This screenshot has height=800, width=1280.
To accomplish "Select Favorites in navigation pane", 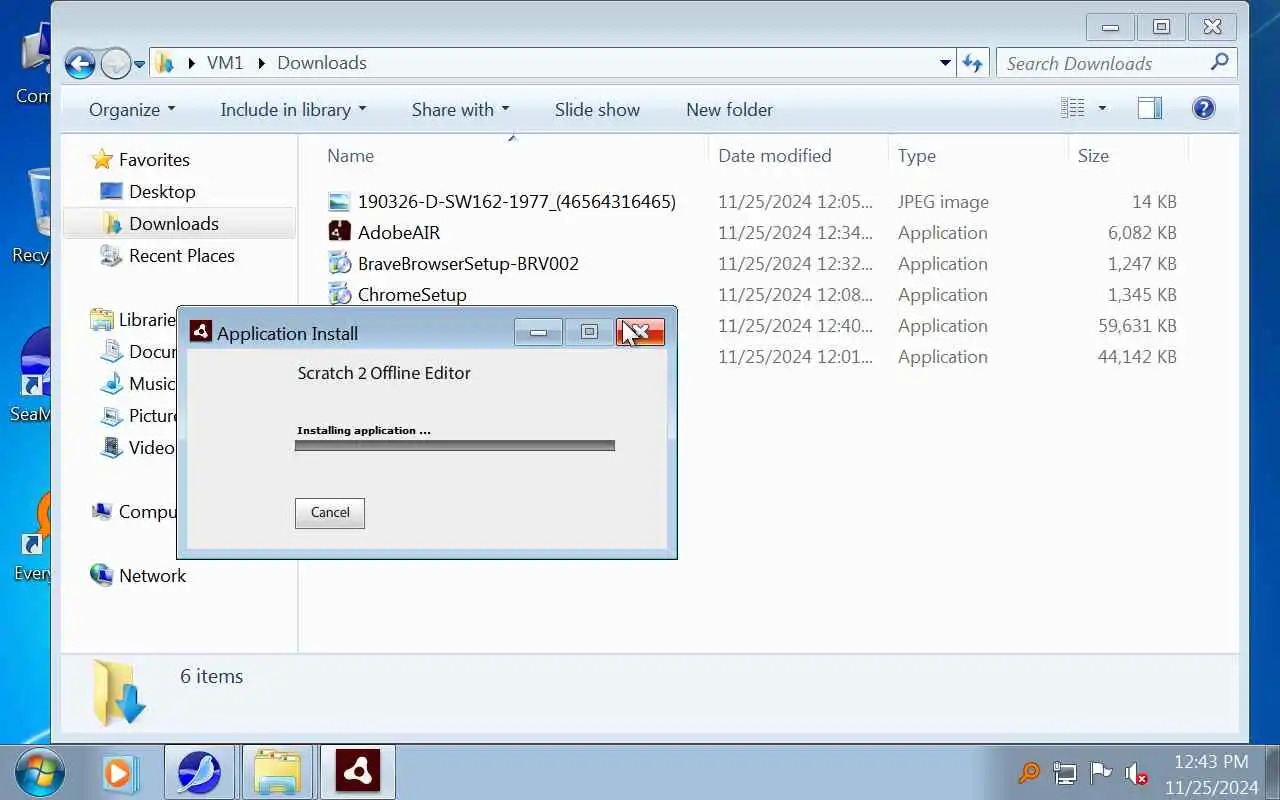I will pyautogui.click(x=153, y=160).
